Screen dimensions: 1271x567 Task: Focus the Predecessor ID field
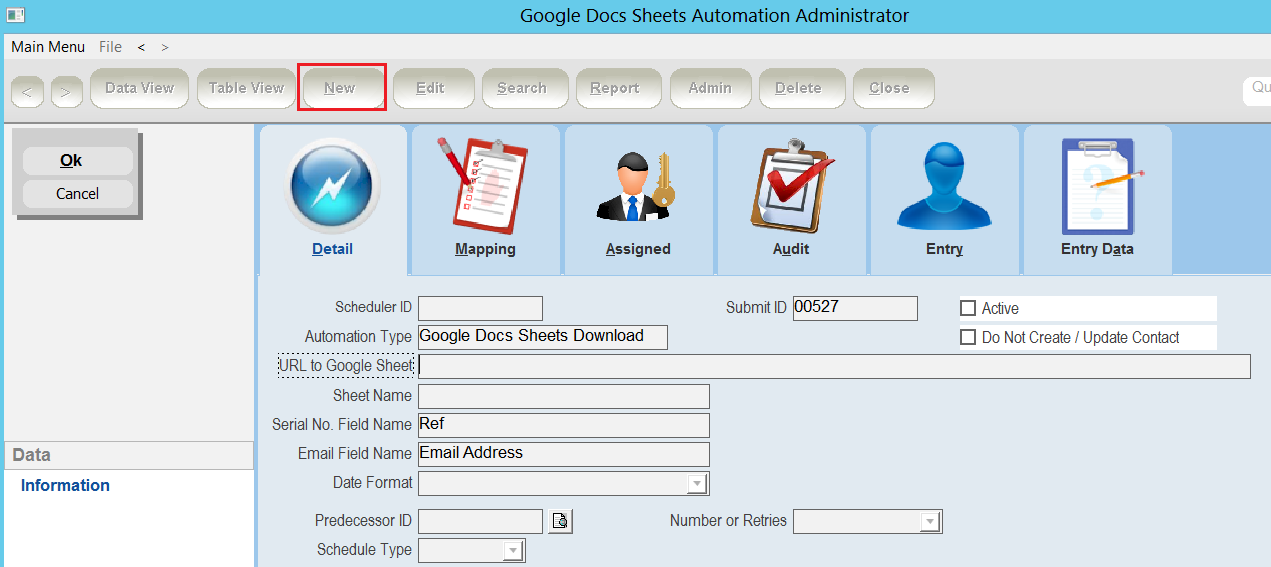(480, 521)
